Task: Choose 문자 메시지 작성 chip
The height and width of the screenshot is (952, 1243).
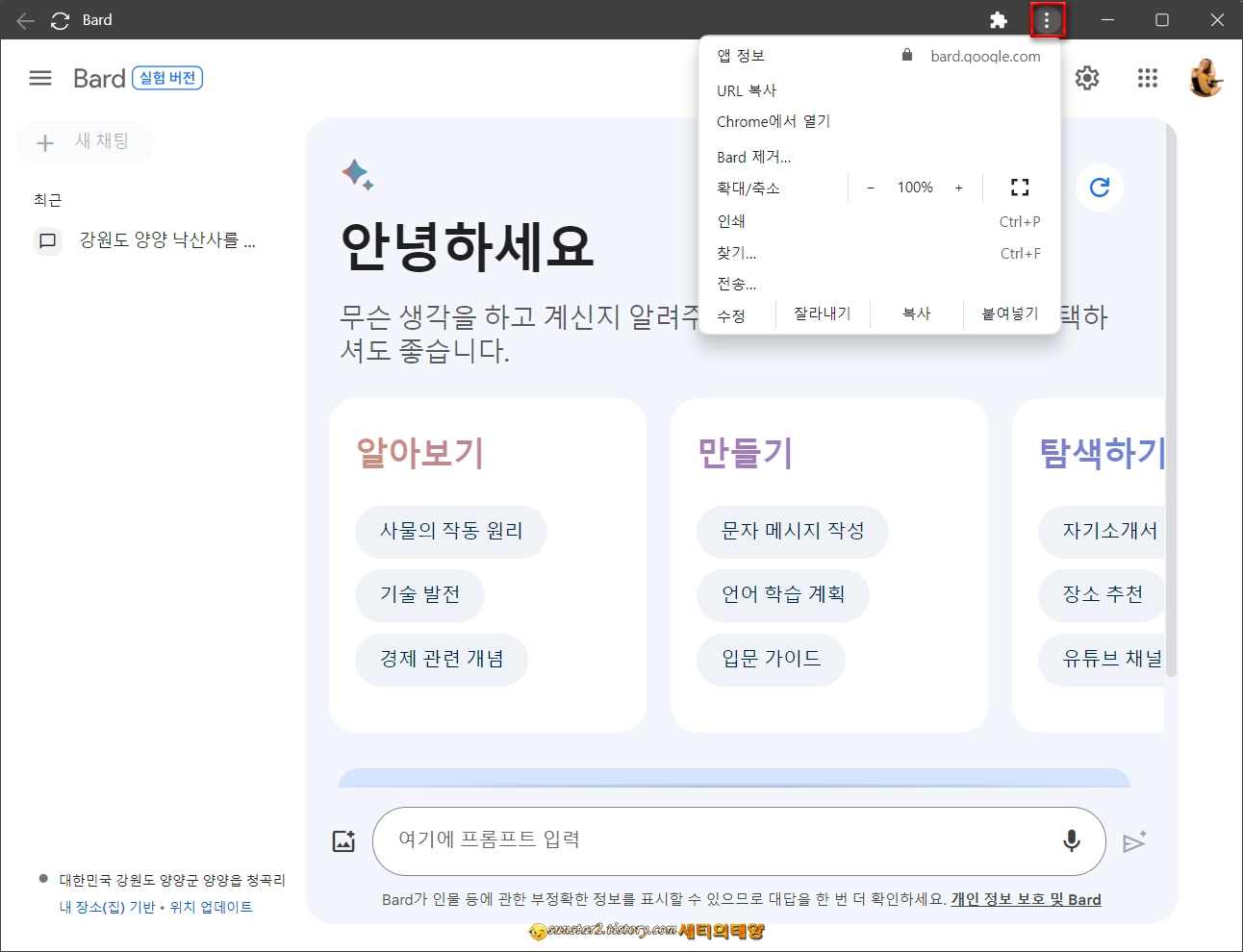Action: (x=793, y=532)
